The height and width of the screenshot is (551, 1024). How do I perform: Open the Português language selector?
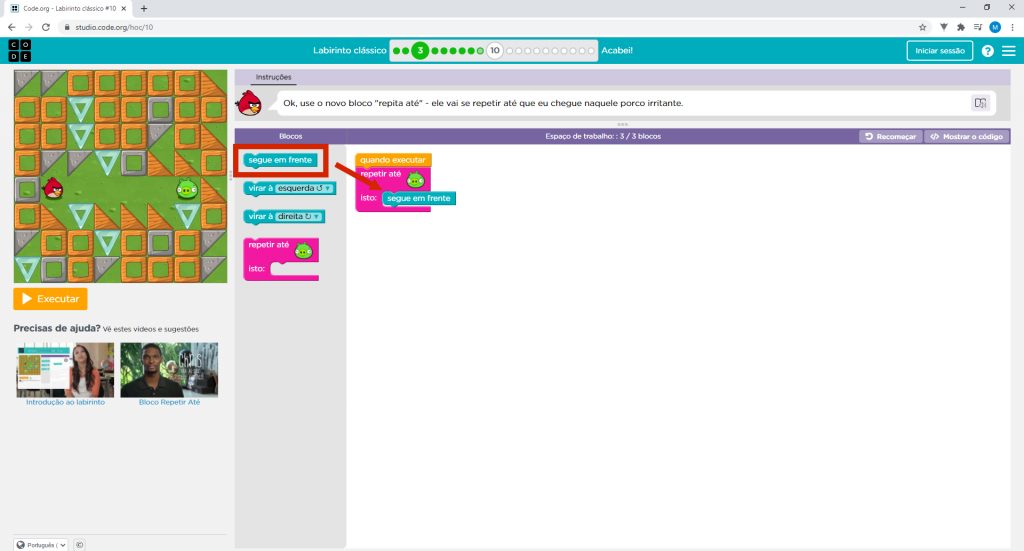click(40, 544)
